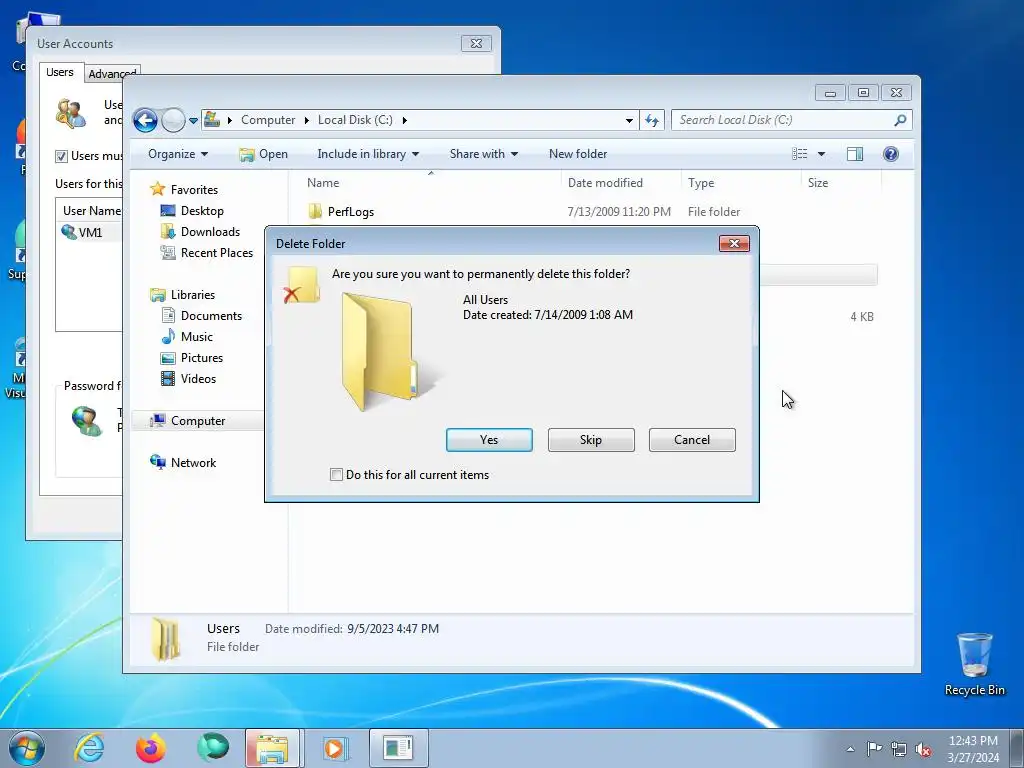
Task: Launch Firefox from the taskbar
Action: coord(151,748)
